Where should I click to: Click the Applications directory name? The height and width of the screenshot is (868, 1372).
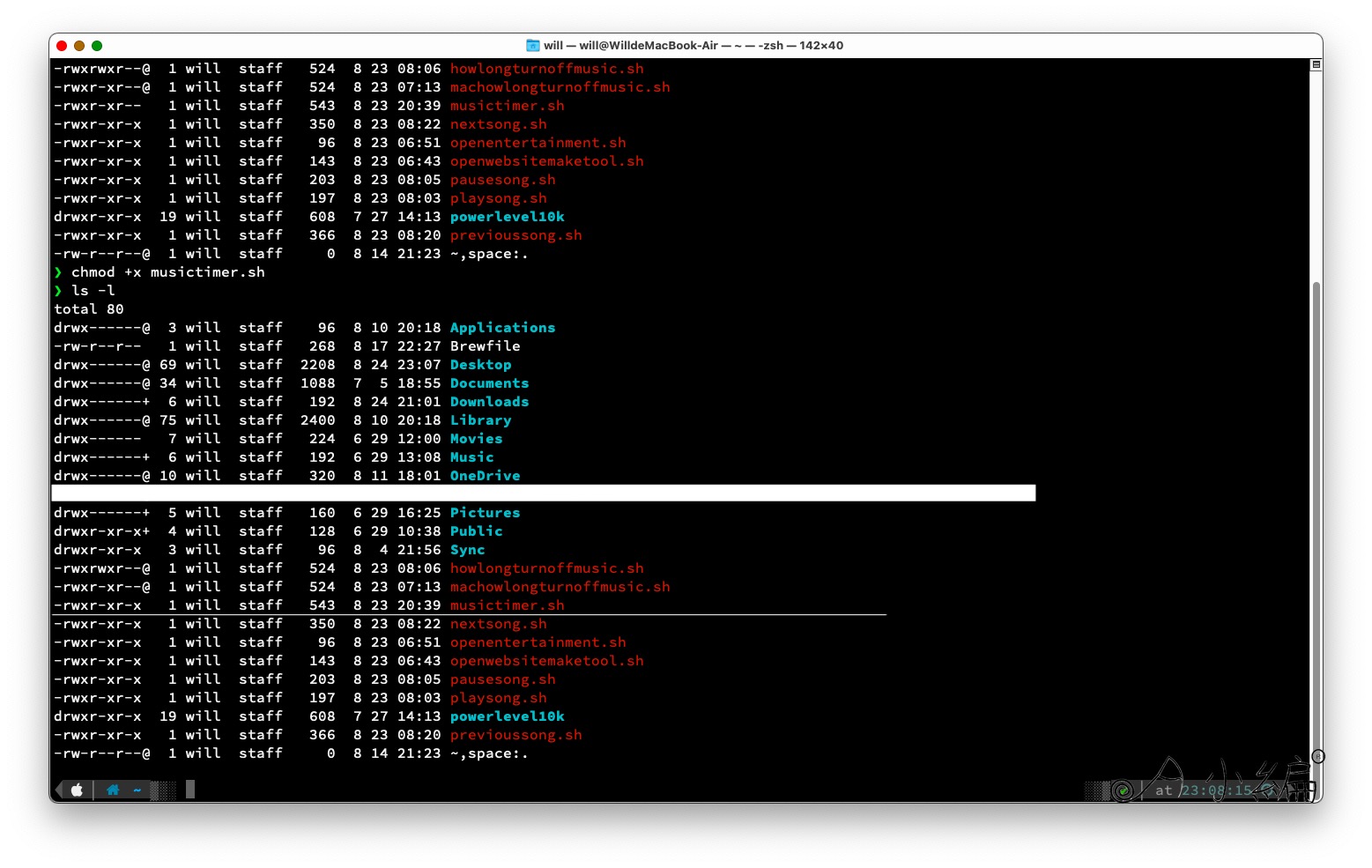pyautogui.click(x=503, y=328)
